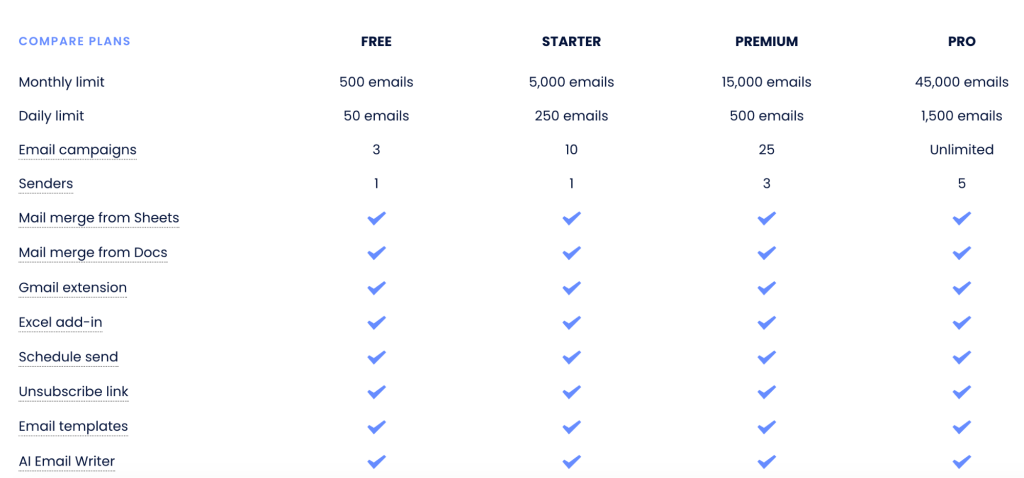Click Premium plan checkmark for Excel add-in

pyautogui.click(x=766, y=323)
